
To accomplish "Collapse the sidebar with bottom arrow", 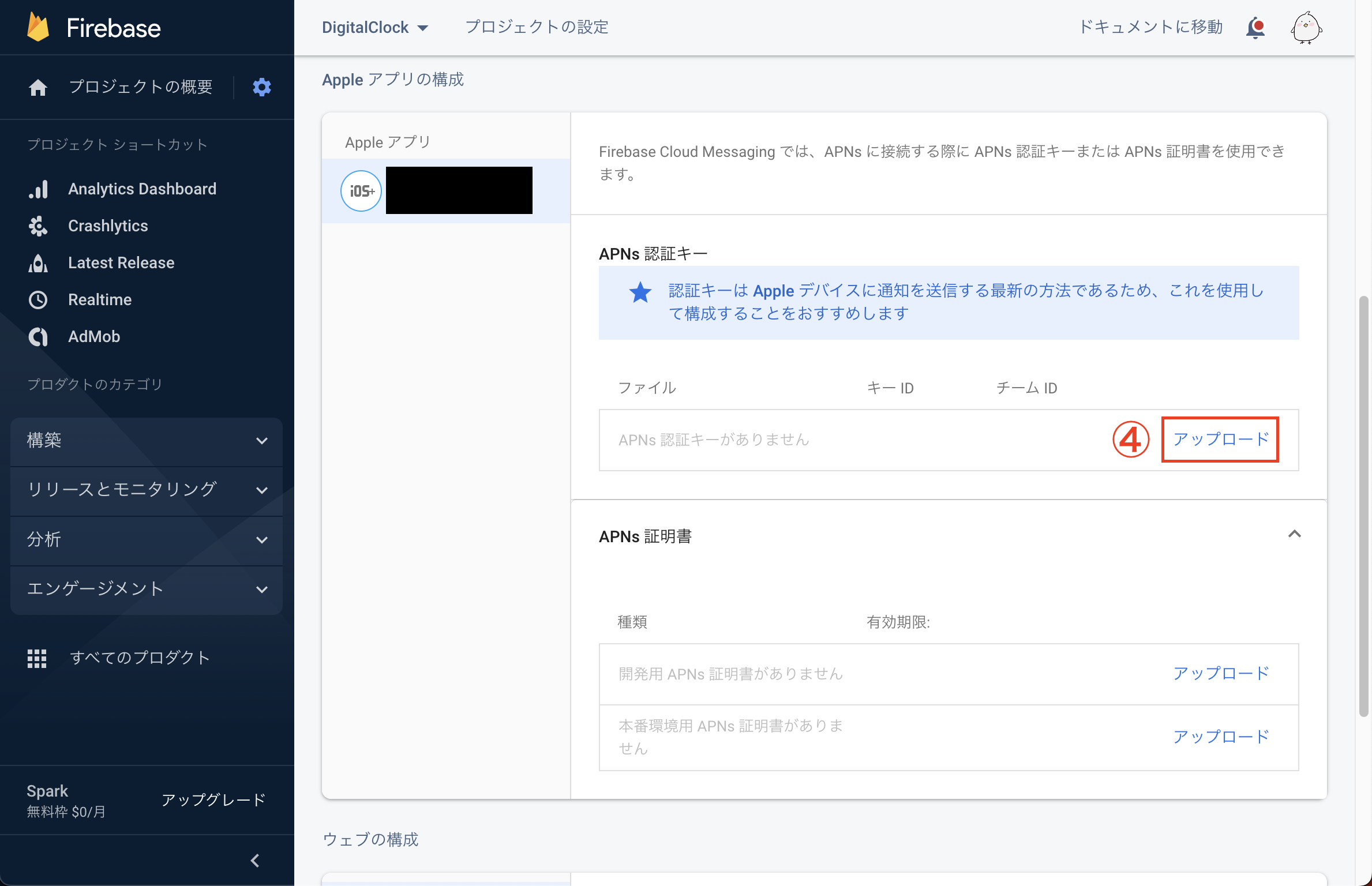I will tap(255, 861).
